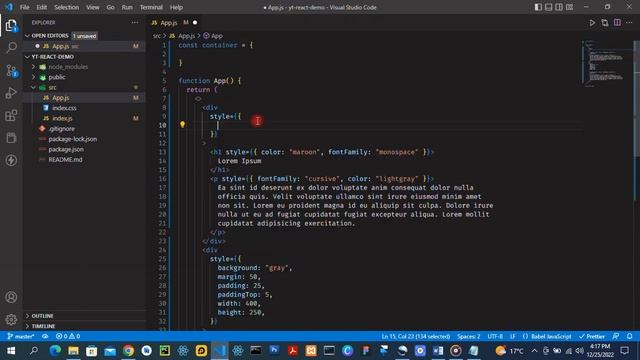Open Windows taskbar search
Image resolution: width=640 pixels, height=360 pixels.
[34, 351]
